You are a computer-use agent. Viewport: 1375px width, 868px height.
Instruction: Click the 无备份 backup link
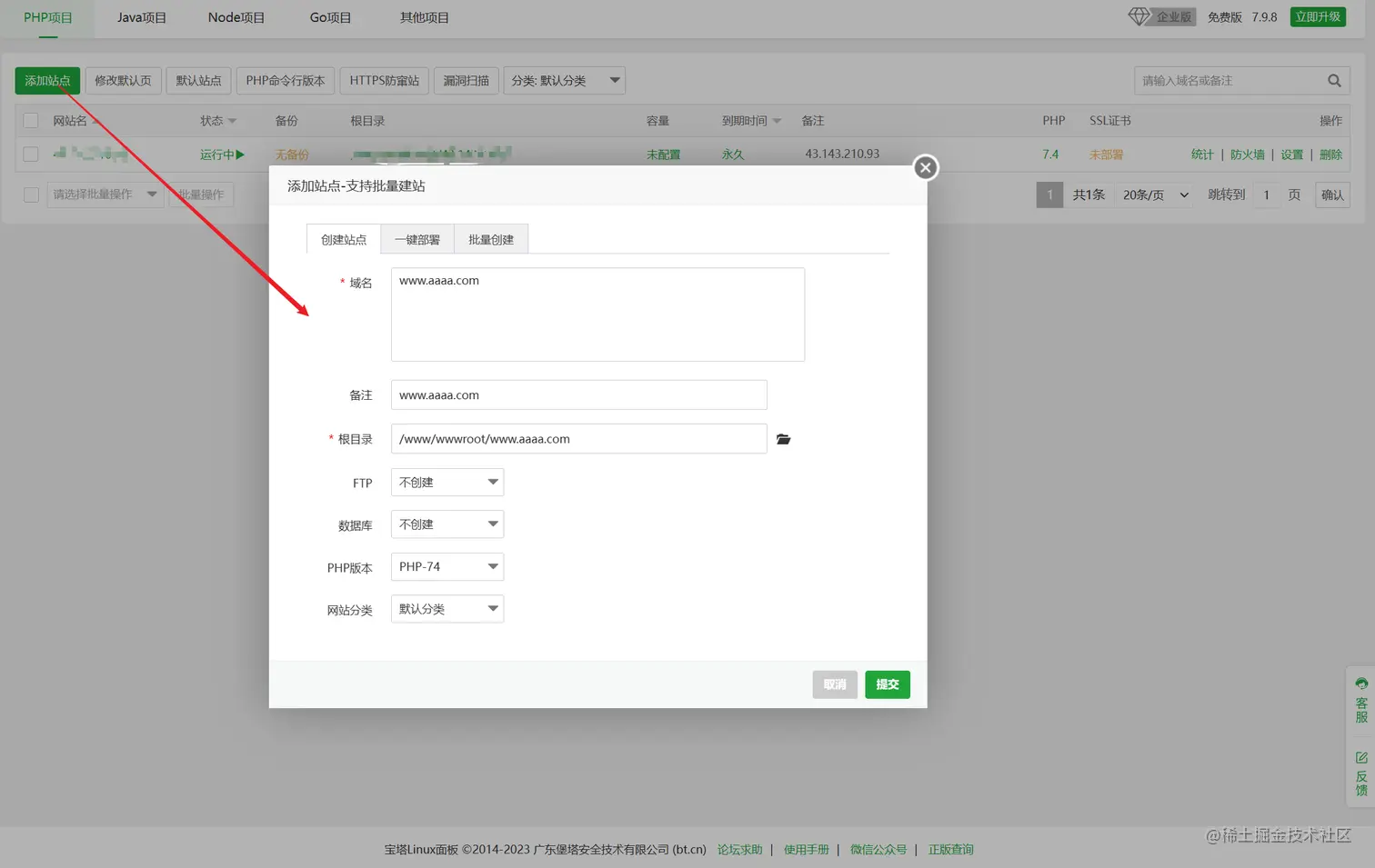[292, 155]
